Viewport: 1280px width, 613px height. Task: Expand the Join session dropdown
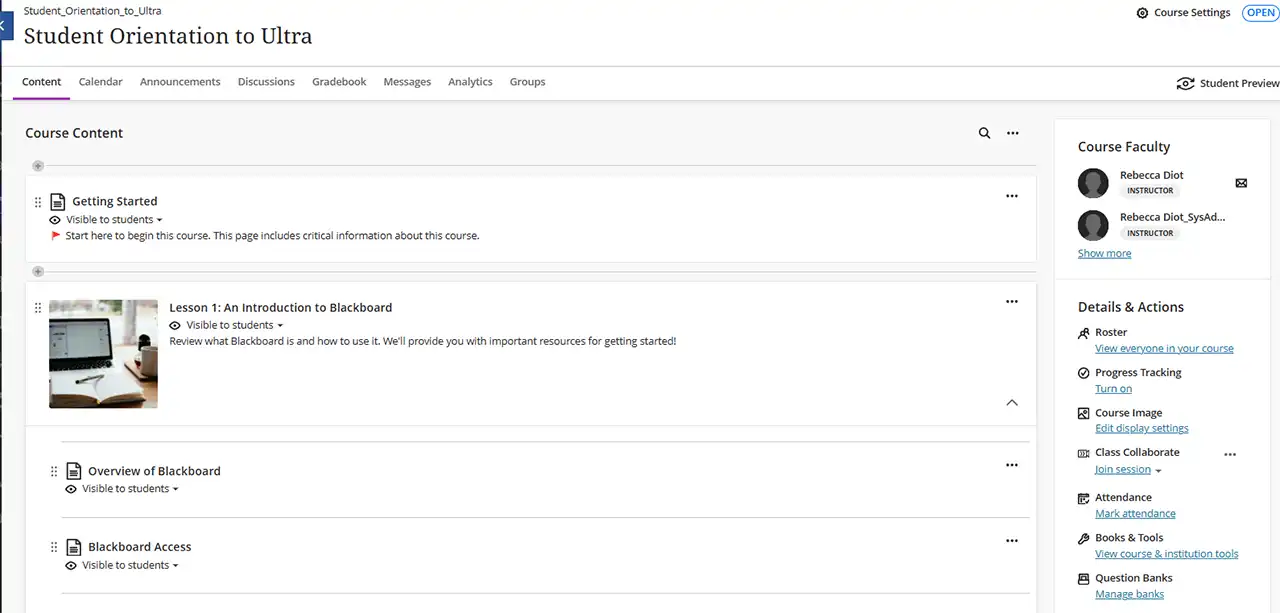[1128, 470]
